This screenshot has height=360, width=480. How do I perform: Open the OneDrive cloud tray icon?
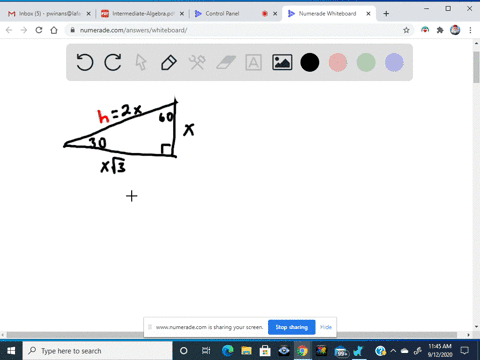(405, 351)
